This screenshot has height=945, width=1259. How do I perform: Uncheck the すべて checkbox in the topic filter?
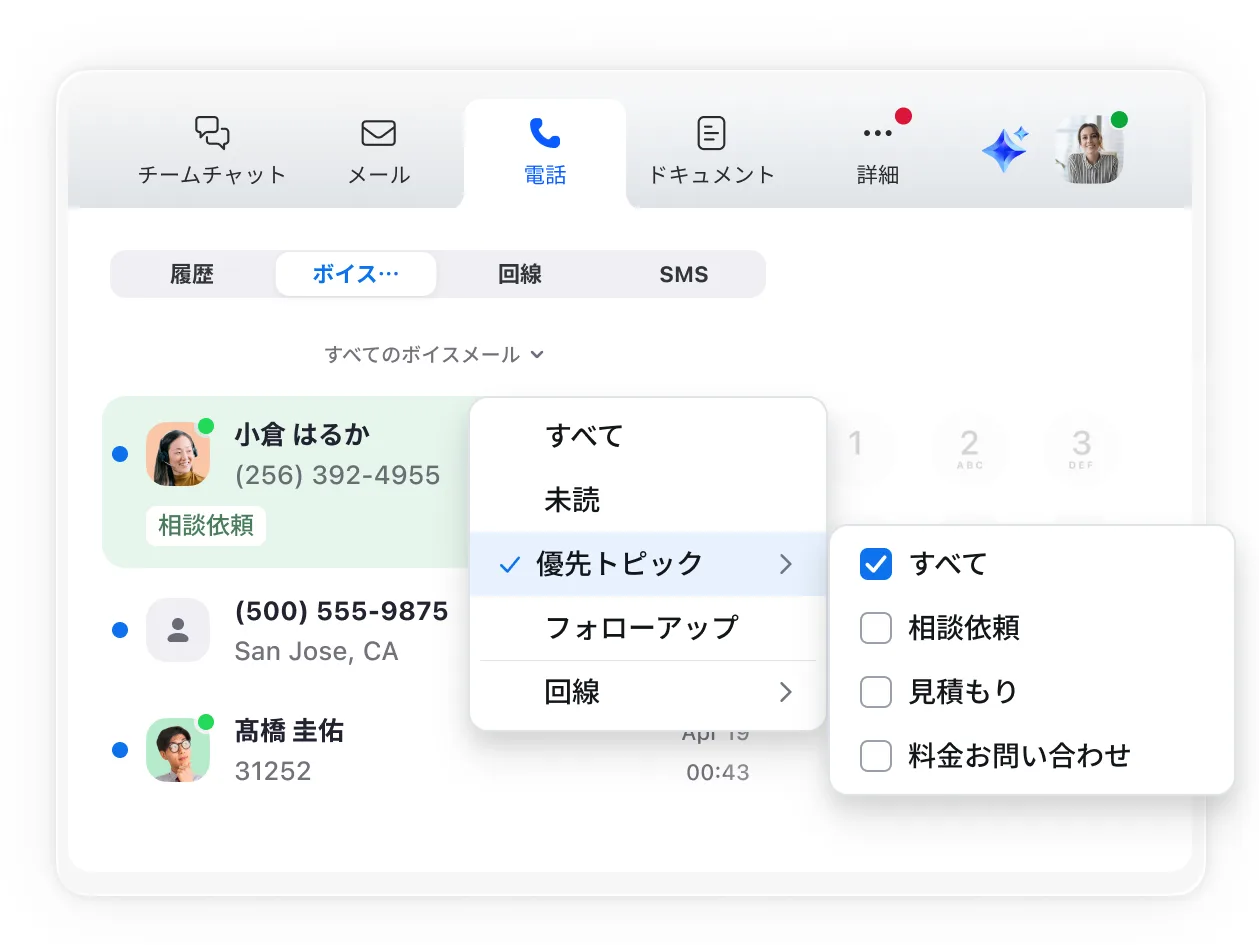tap(875, 564)
